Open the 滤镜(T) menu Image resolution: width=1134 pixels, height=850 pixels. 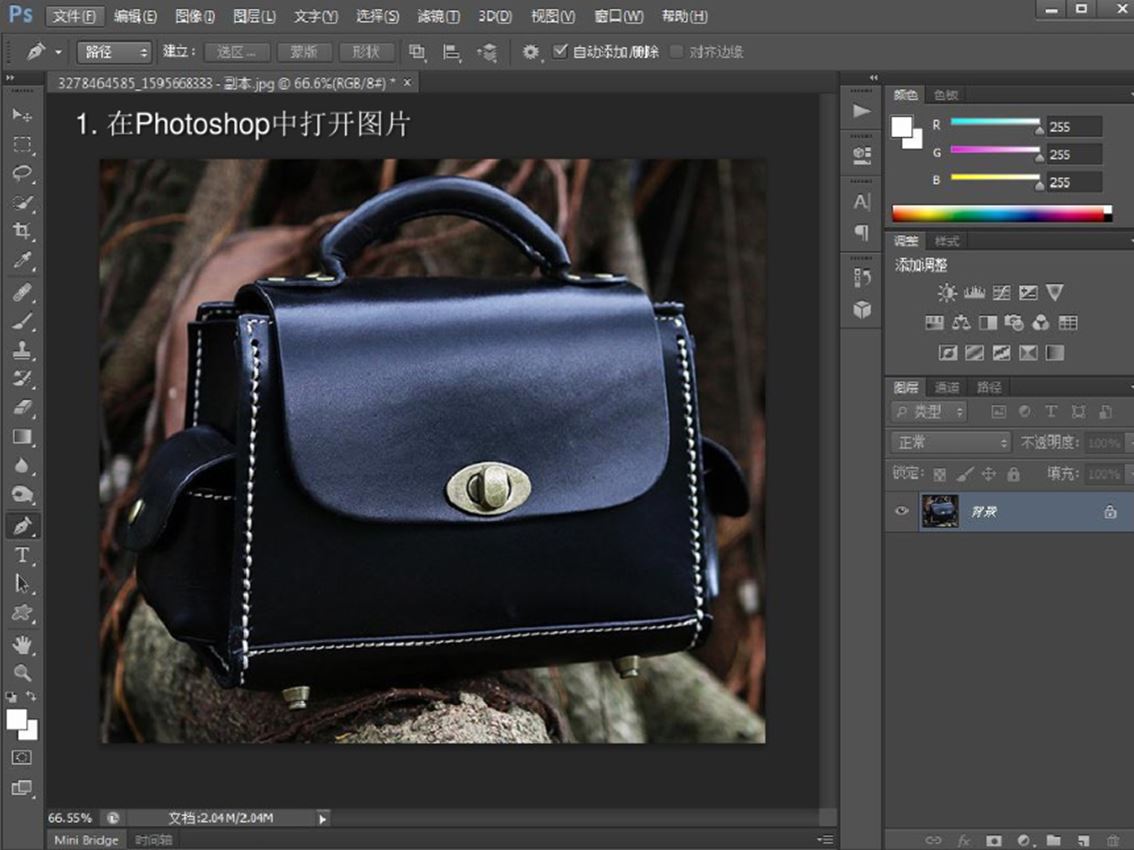(x=438, y=17)
